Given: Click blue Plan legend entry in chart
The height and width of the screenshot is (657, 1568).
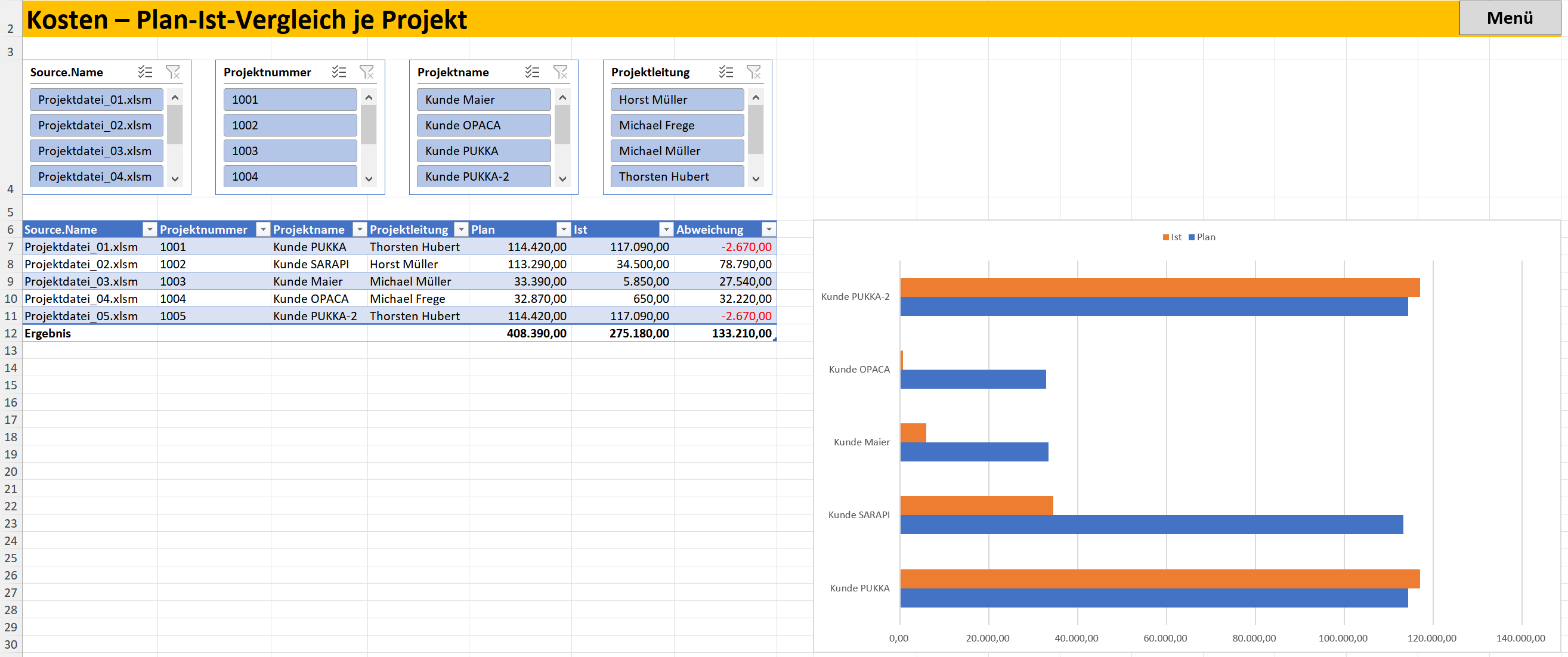Looking at the screenshot, I should tap(1202, 237).
